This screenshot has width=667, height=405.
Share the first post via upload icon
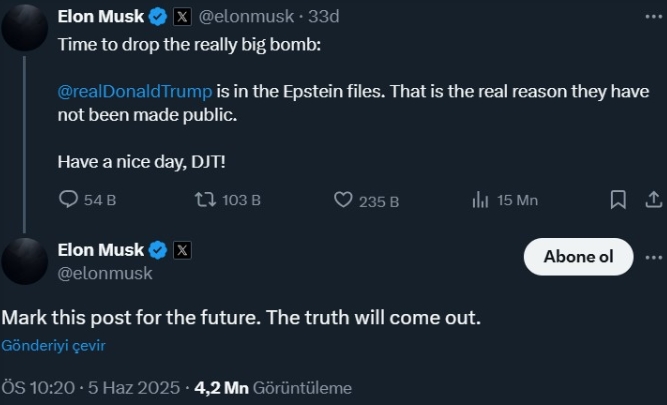point(654,200)
